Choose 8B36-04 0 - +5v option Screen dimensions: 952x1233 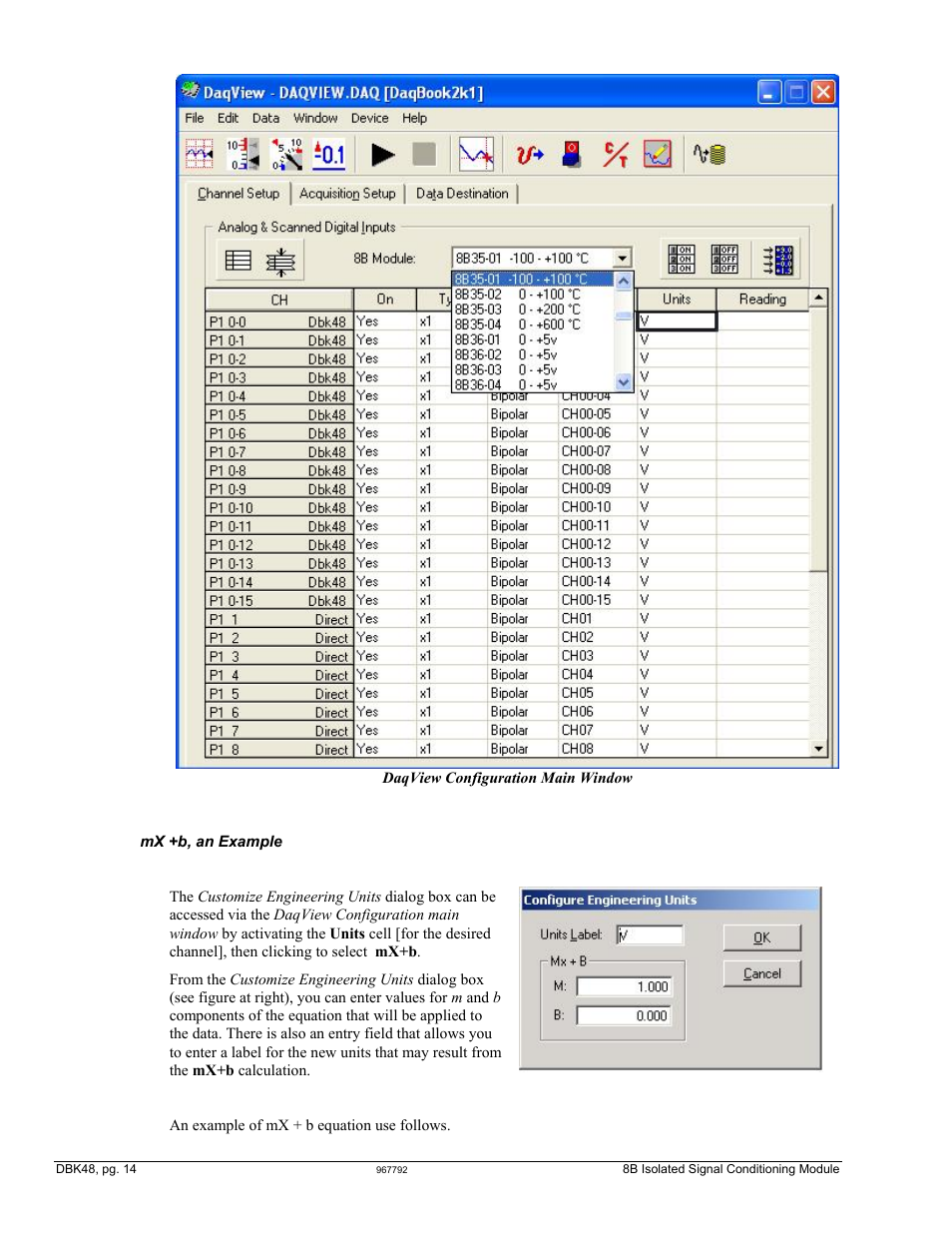click(534, 384)
